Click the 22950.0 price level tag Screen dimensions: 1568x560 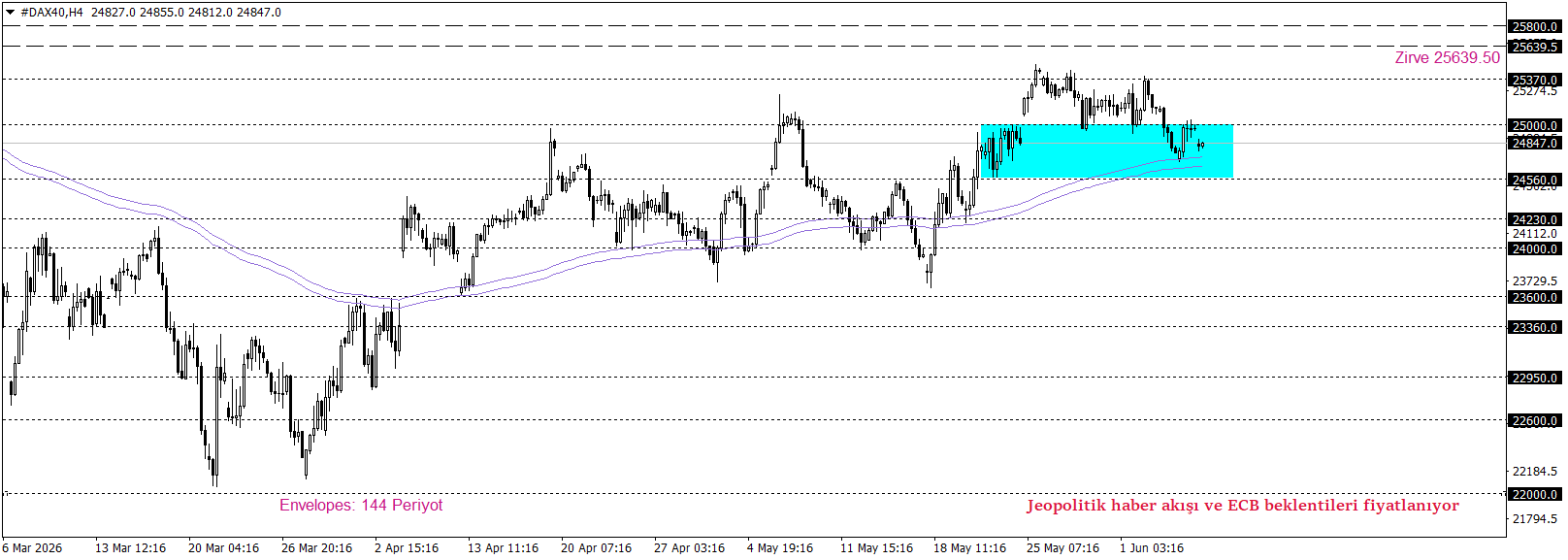click(x=1535, y=378)
